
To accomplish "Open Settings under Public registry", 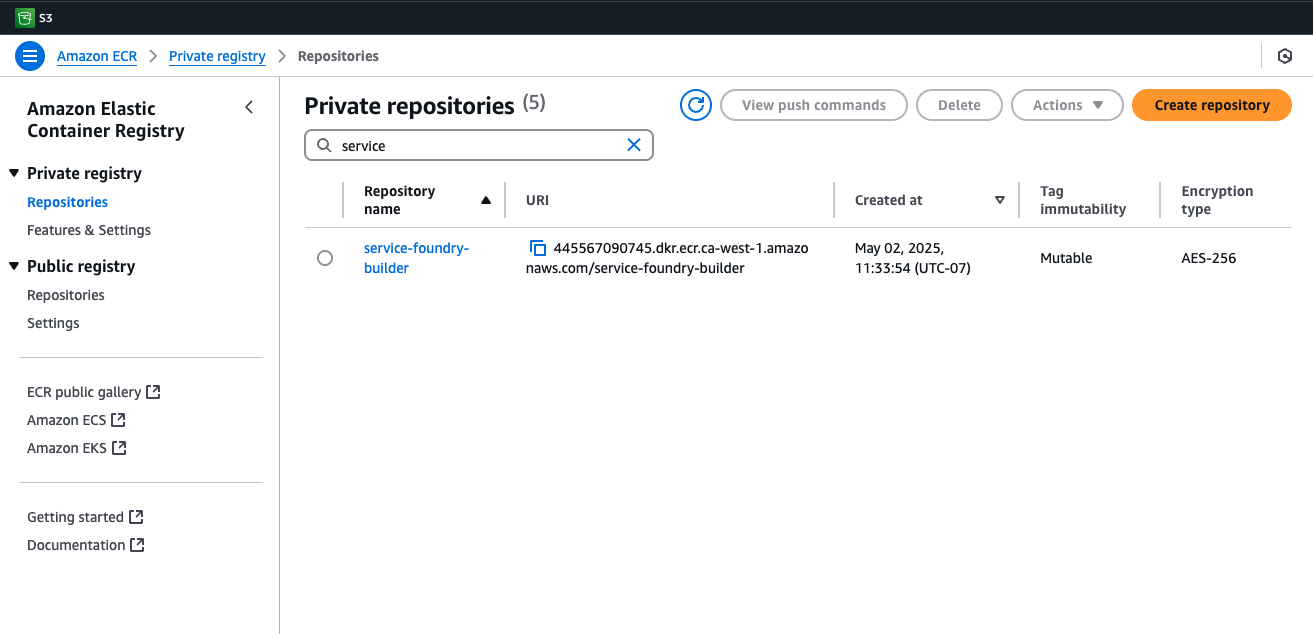I will (x=53, y=323).
